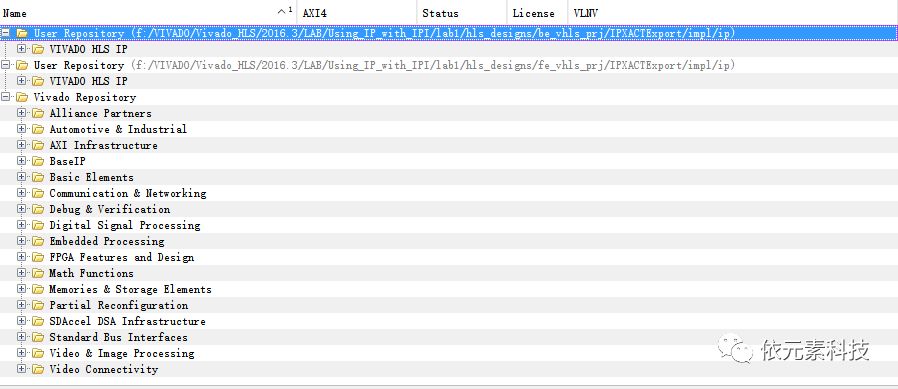
Task: Click the Alliance Partners folder icon
Action: pyautogui.click(x=38, y=113)
